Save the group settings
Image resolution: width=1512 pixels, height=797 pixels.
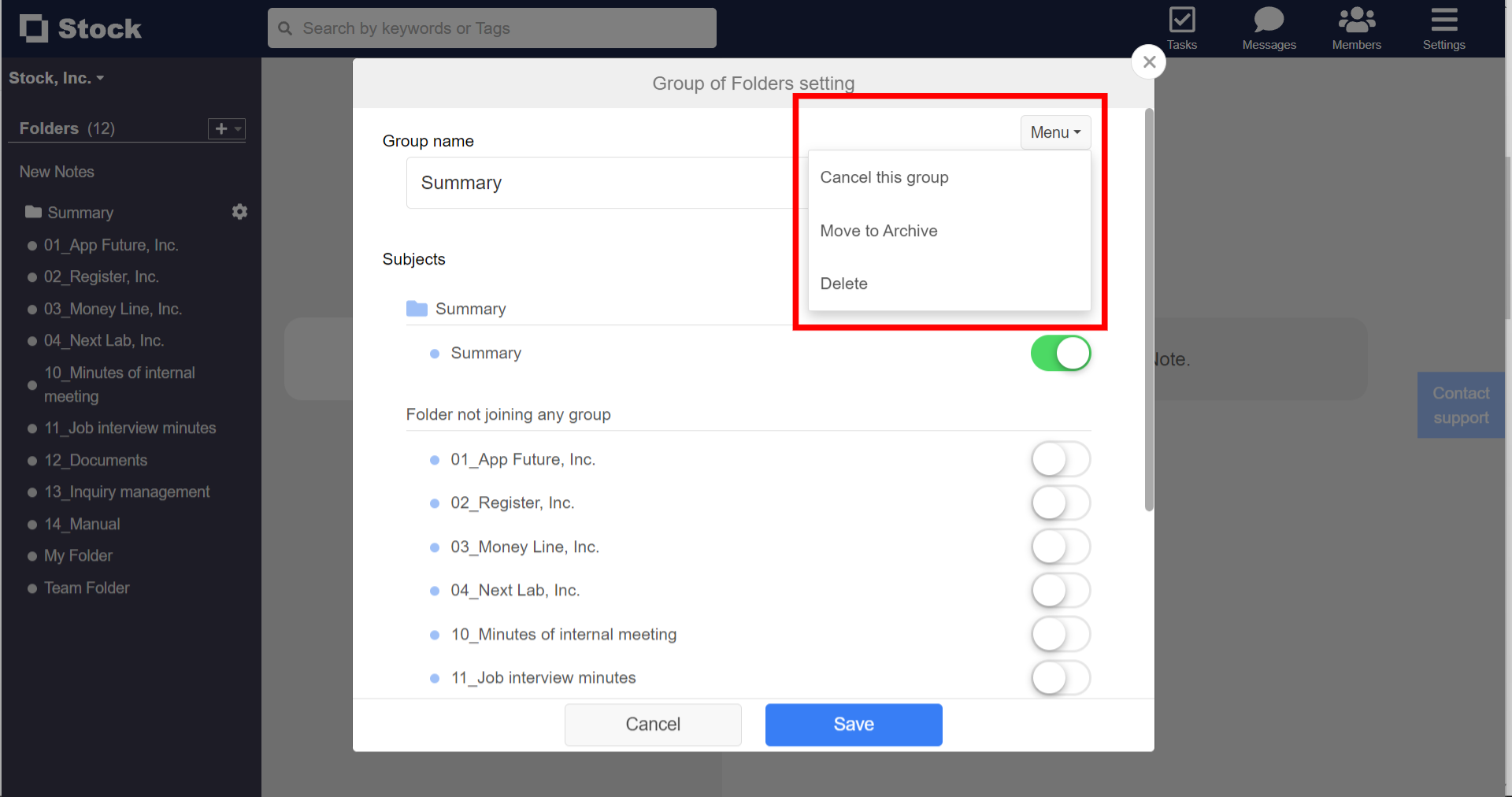(x=853, y=724)
